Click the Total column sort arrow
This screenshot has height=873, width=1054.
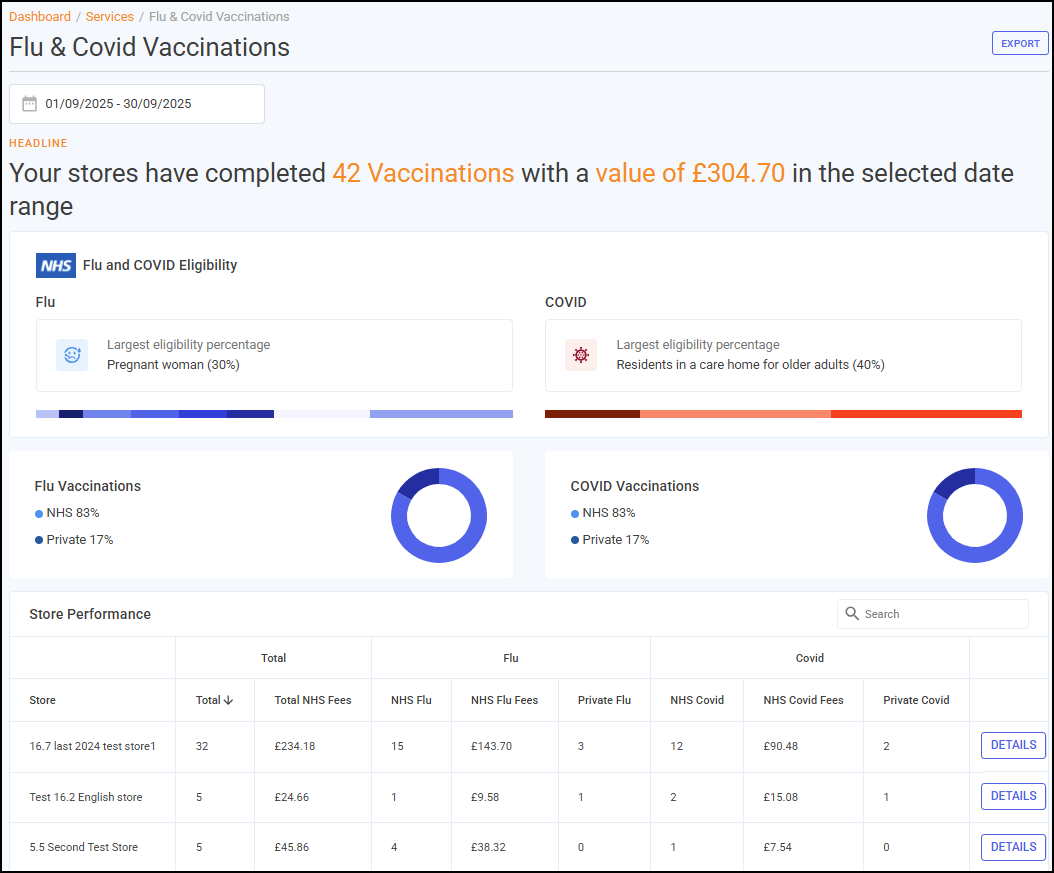[x=229, y=700]
